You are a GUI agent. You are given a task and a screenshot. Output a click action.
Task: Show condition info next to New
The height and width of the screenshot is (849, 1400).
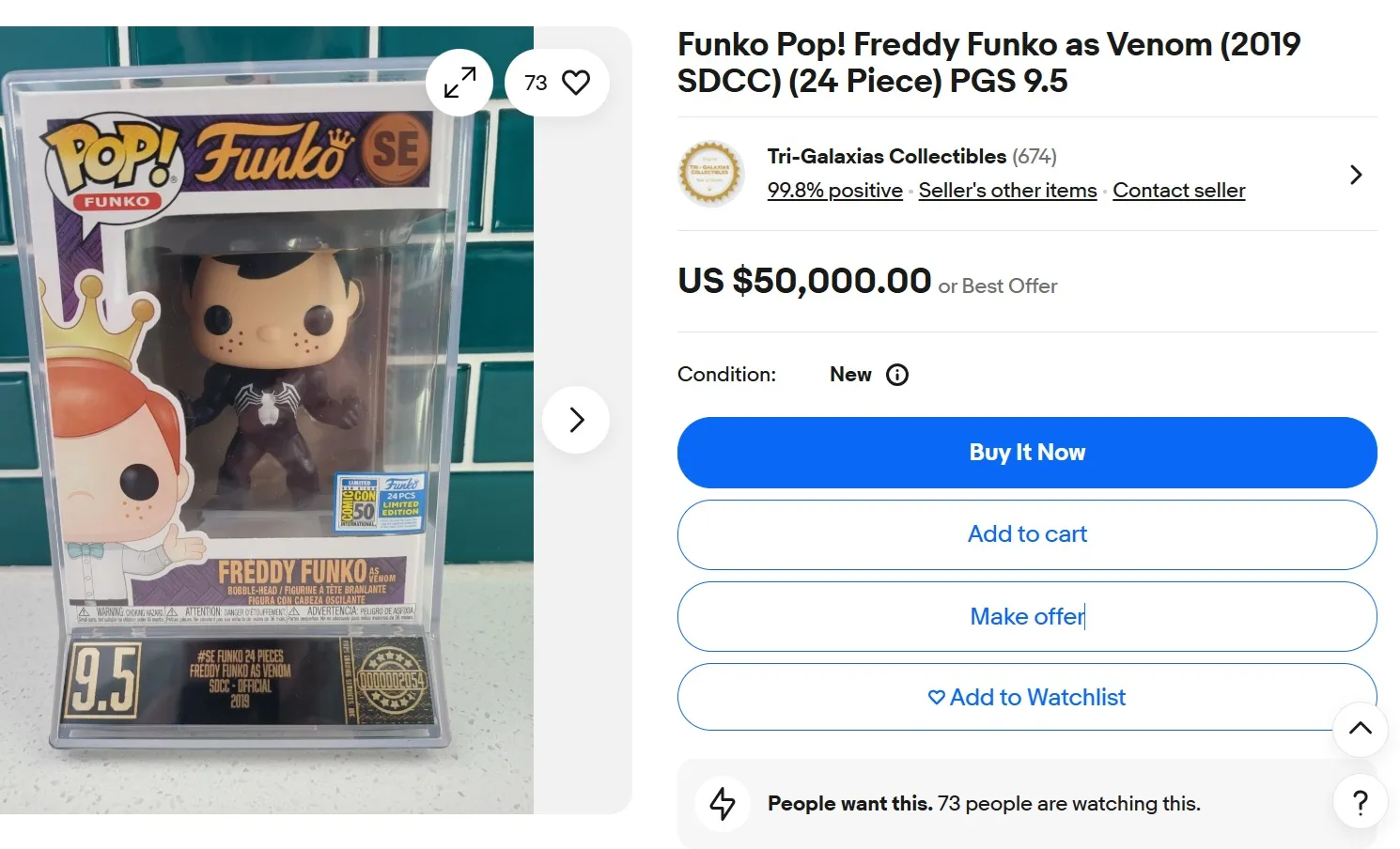pos(897,375)
